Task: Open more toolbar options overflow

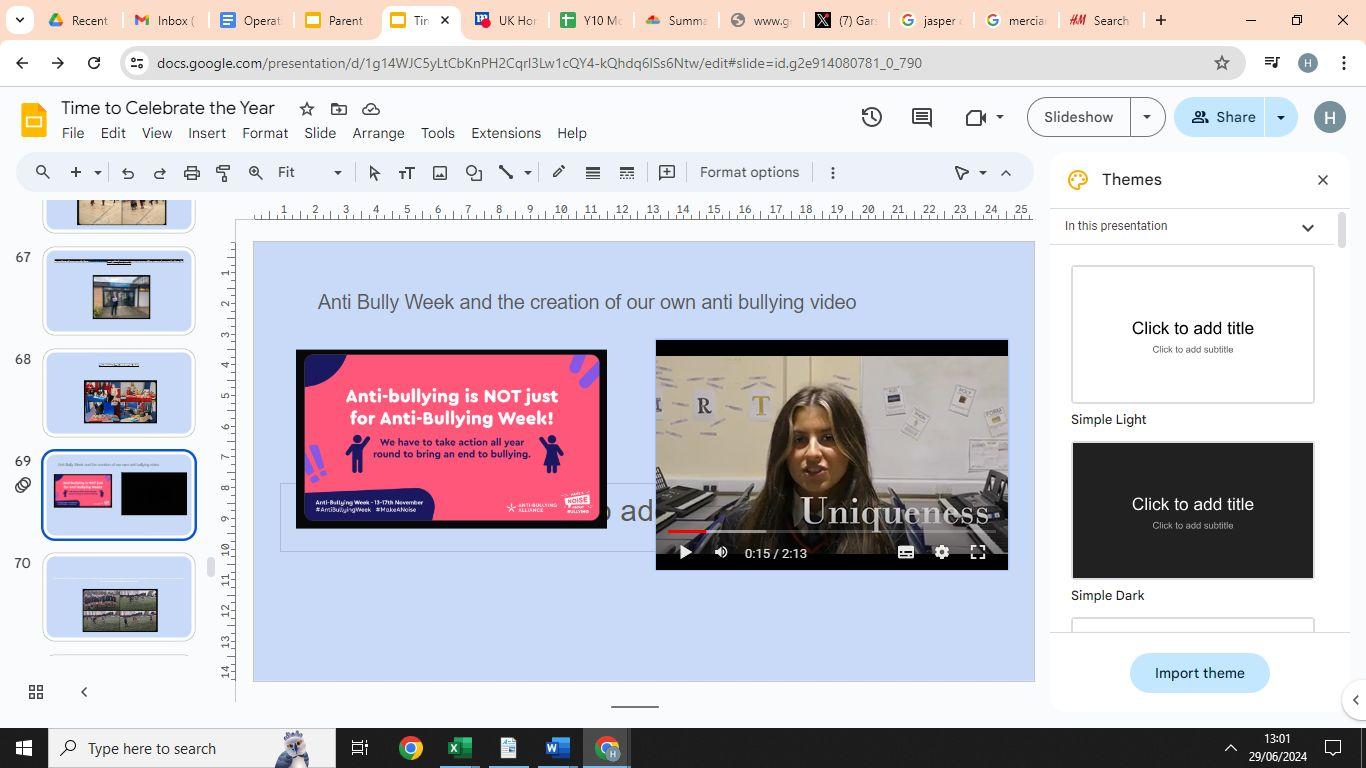Action: tap(832, 173)
